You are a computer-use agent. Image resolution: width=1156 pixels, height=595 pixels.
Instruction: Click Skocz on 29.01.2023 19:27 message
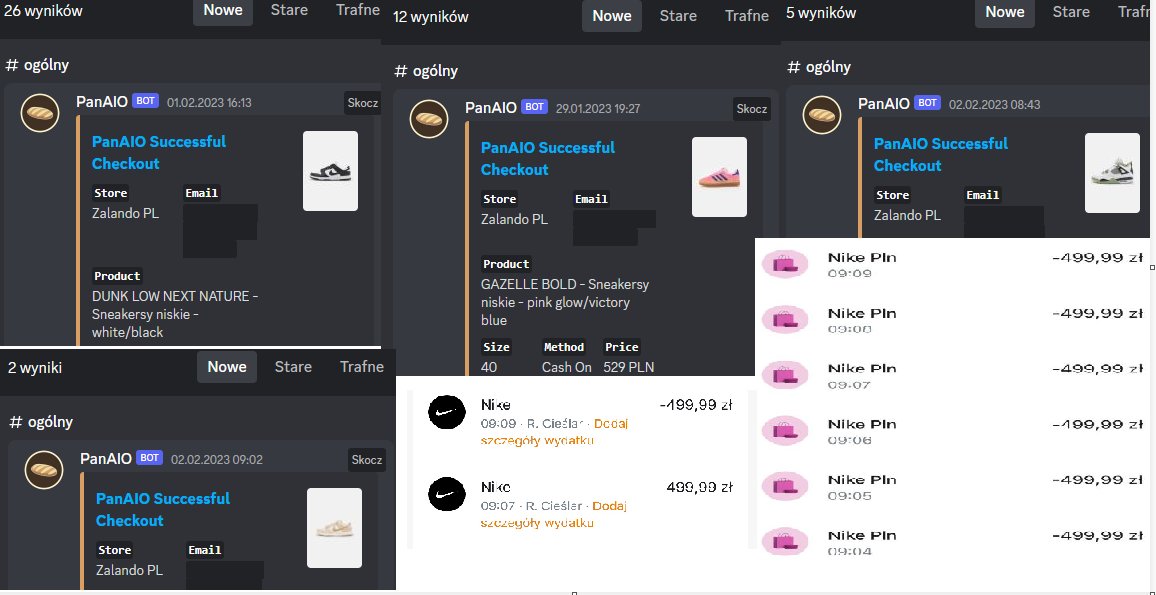click(752, 109)
